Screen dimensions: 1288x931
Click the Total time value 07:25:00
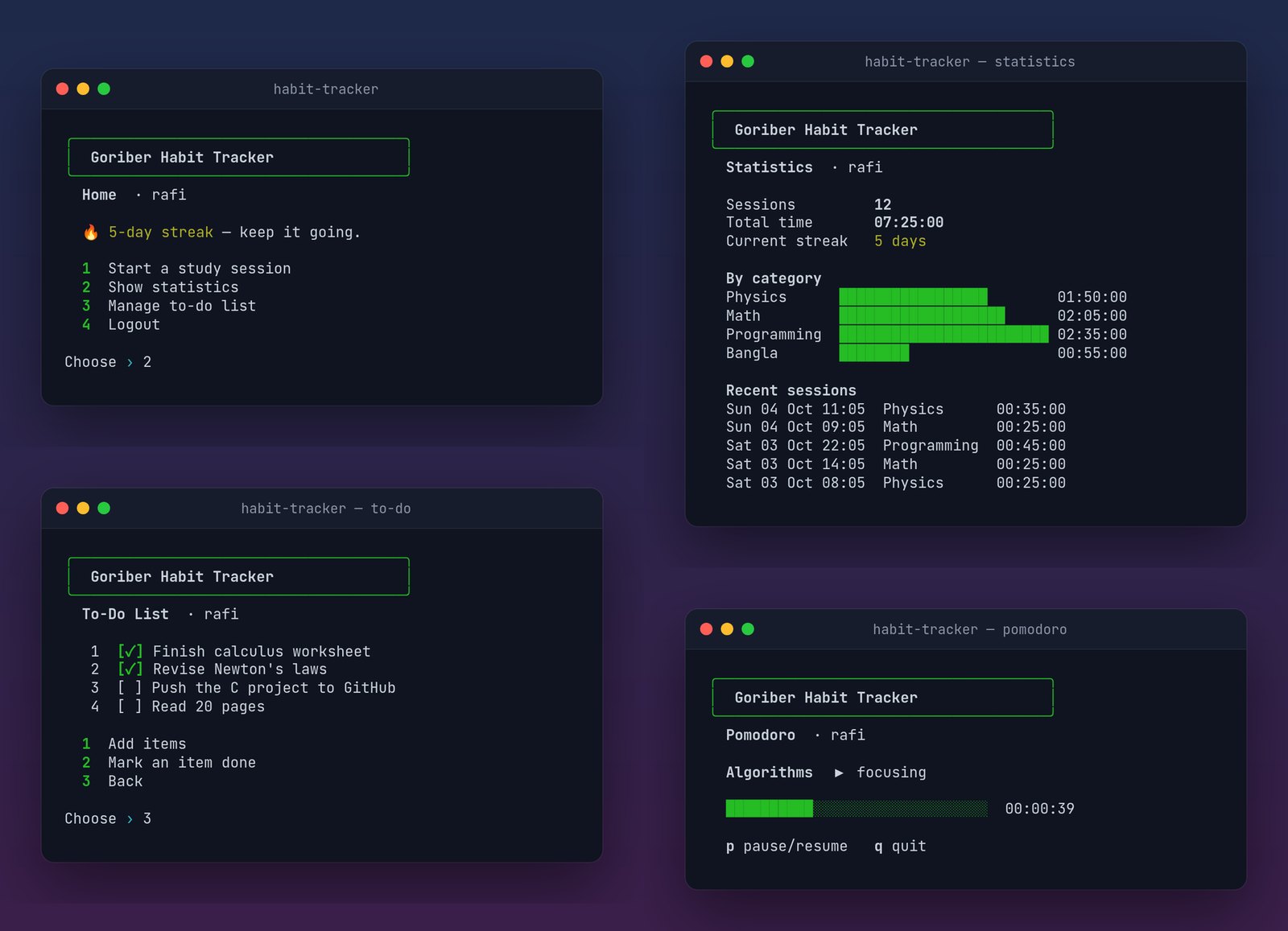pyautogui.click(x=909, y=222)
